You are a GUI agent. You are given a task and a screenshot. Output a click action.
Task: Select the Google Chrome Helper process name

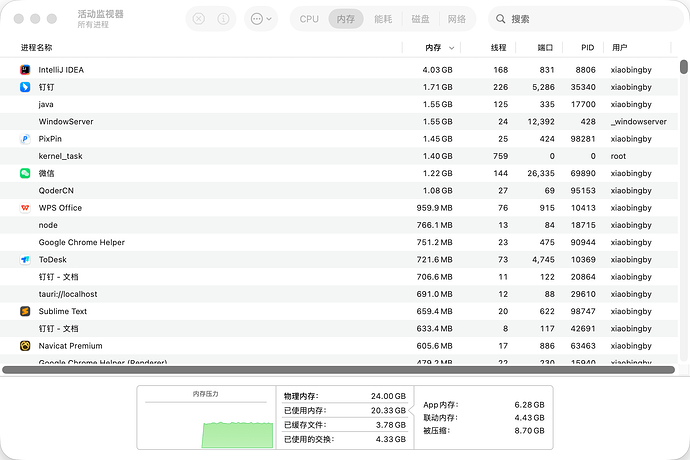[x=81, y=242]
